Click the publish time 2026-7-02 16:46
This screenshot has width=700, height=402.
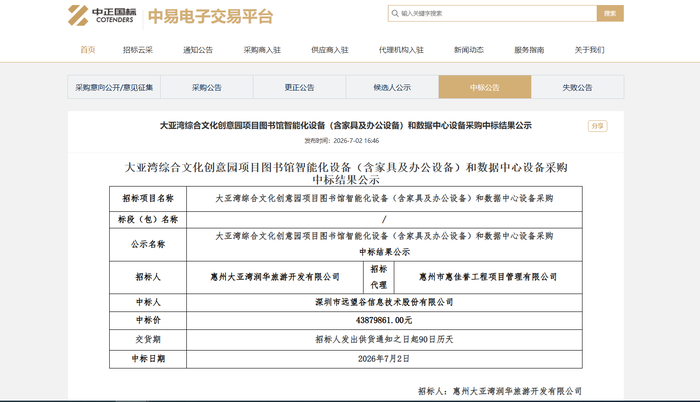click(x=342, y=141)
